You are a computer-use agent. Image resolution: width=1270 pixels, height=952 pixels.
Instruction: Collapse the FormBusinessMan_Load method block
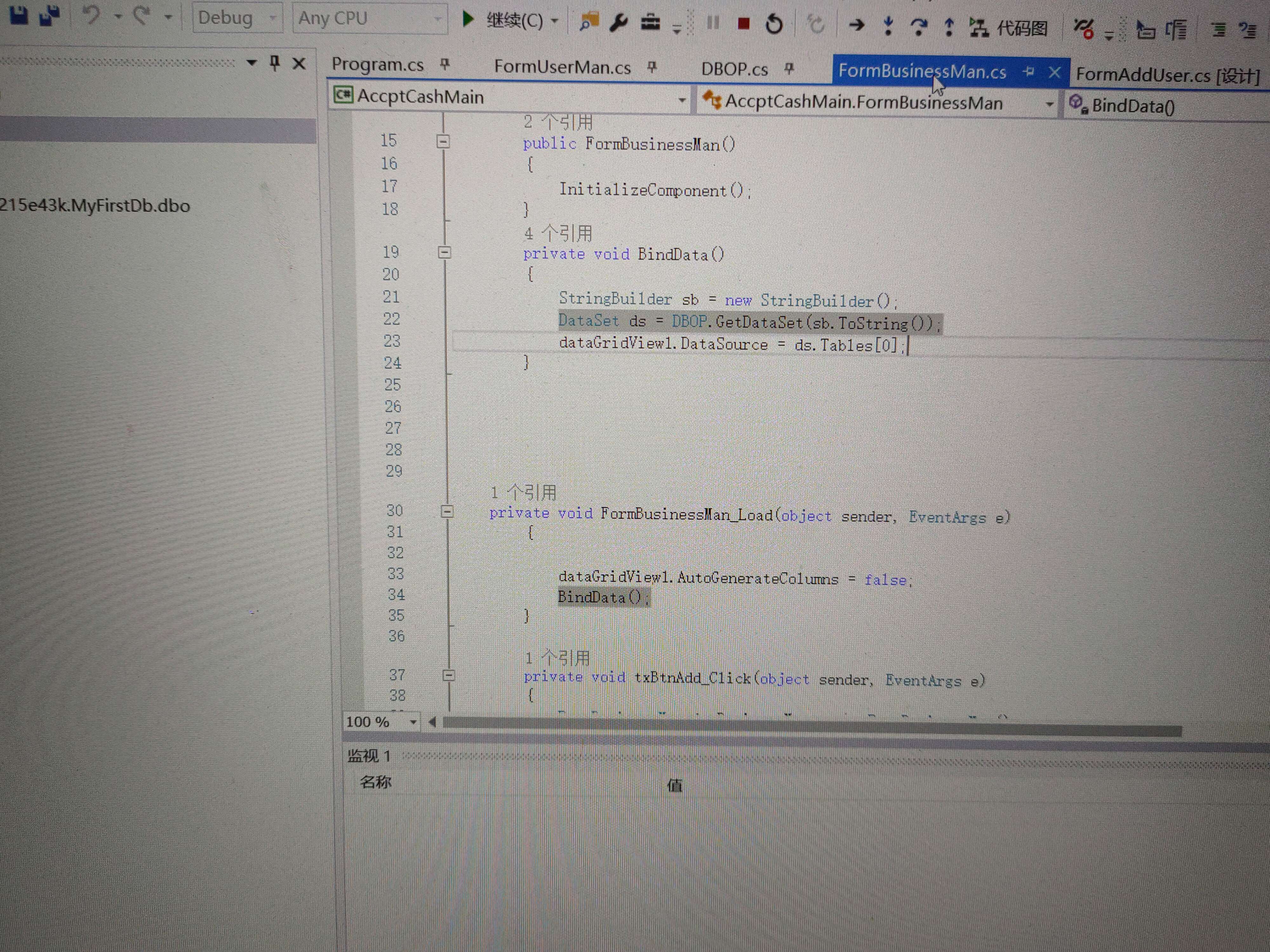coord(447,511)
